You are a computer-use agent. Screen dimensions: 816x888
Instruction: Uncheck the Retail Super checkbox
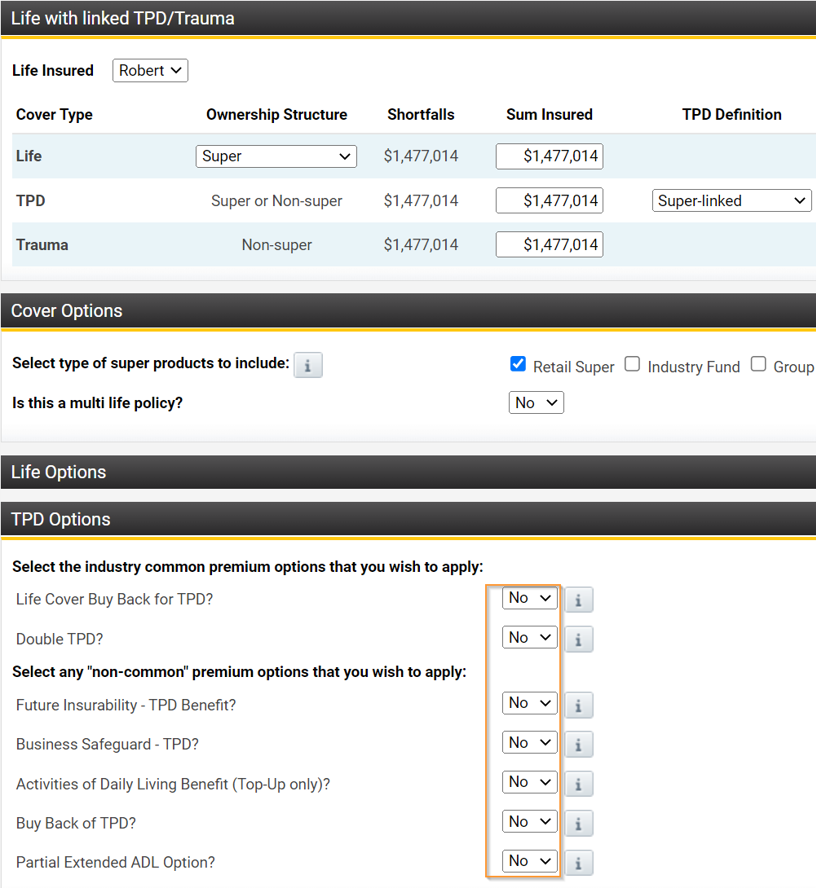[x=518, y=364]
